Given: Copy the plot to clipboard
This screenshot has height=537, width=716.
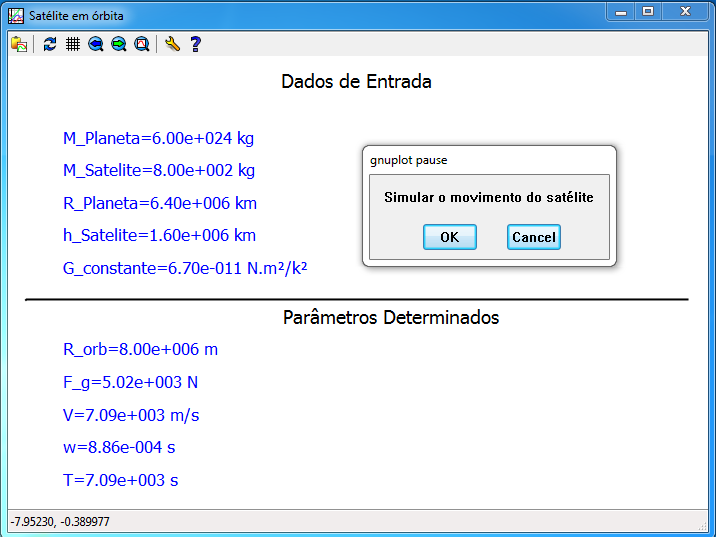Looking at the screenshot, I should tap(19, 44).
